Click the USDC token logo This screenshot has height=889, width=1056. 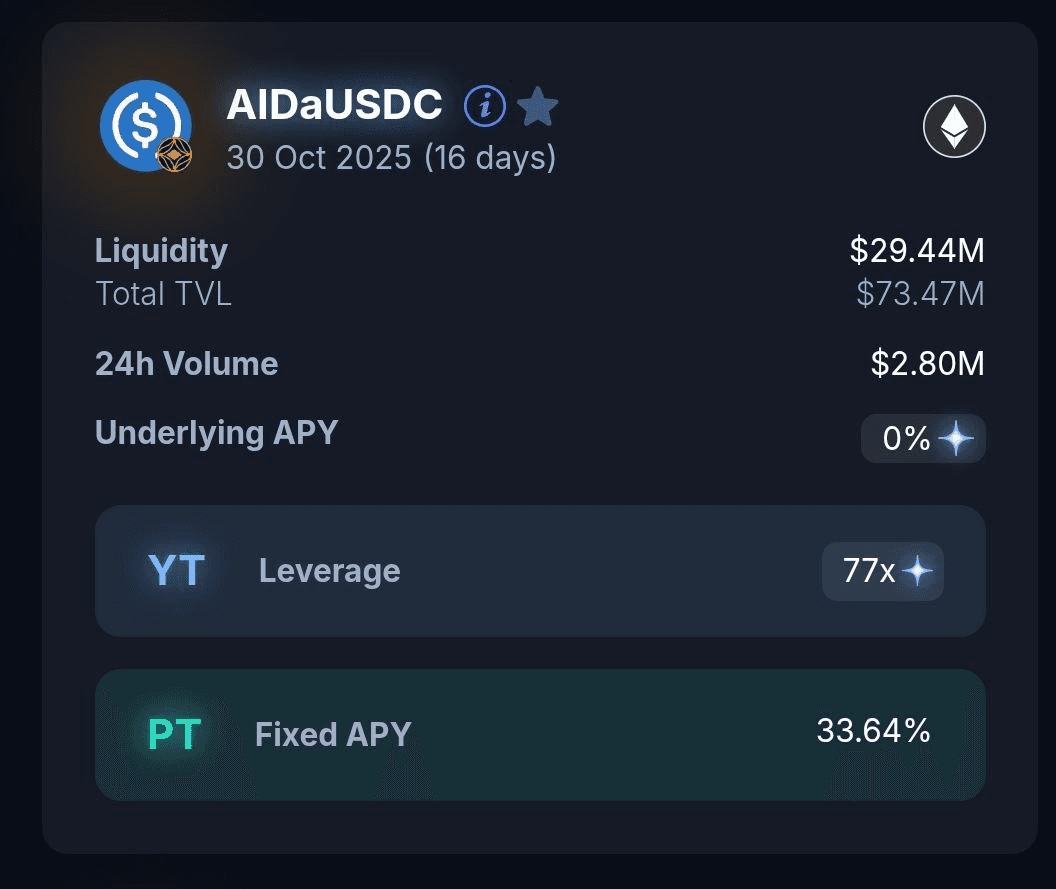tap(143, 123)
